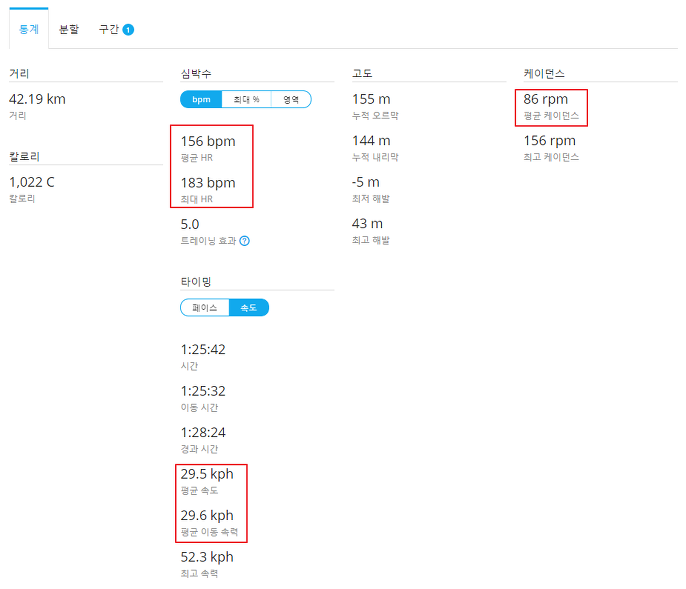
Task: Click the 42.19 km distance value
Action: (x=37, y=99)
